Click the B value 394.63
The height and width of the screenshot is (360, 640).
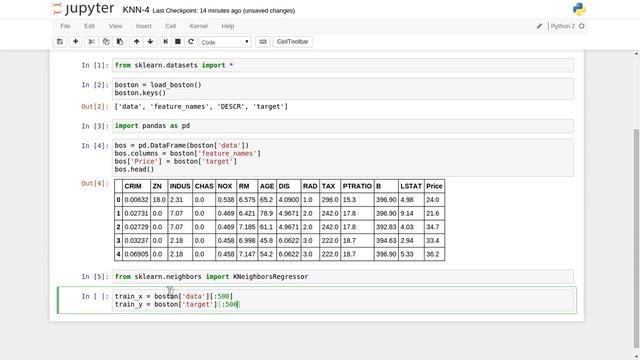pos(386,241)
